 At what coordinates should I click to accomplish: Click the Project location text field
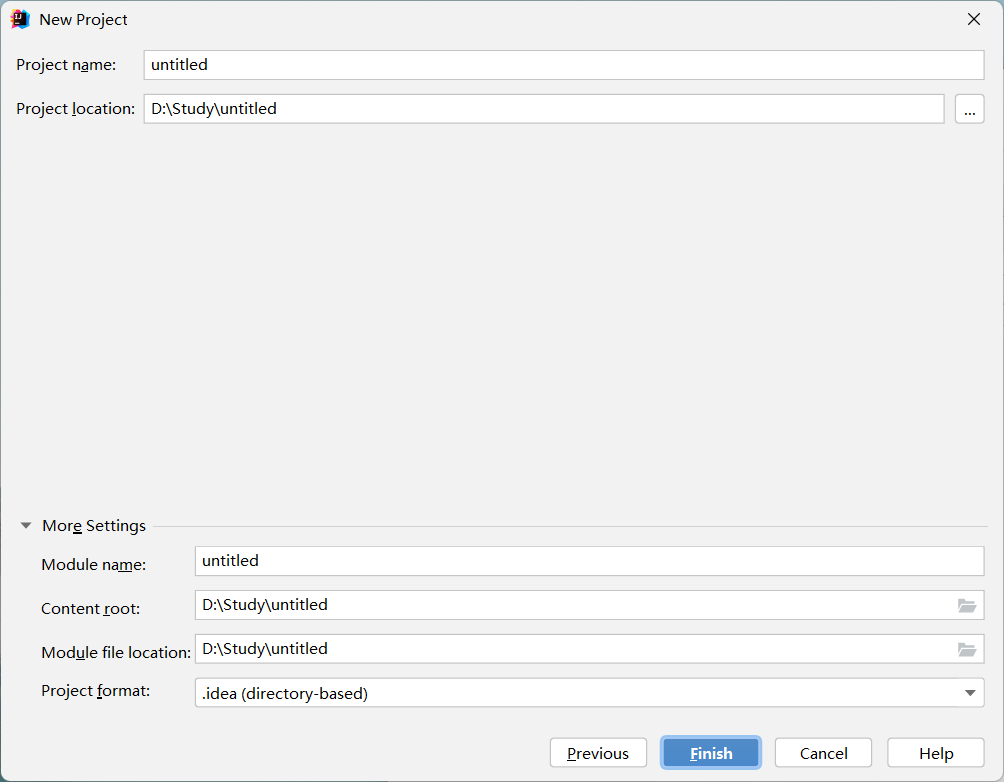click(x=544, y=109)
